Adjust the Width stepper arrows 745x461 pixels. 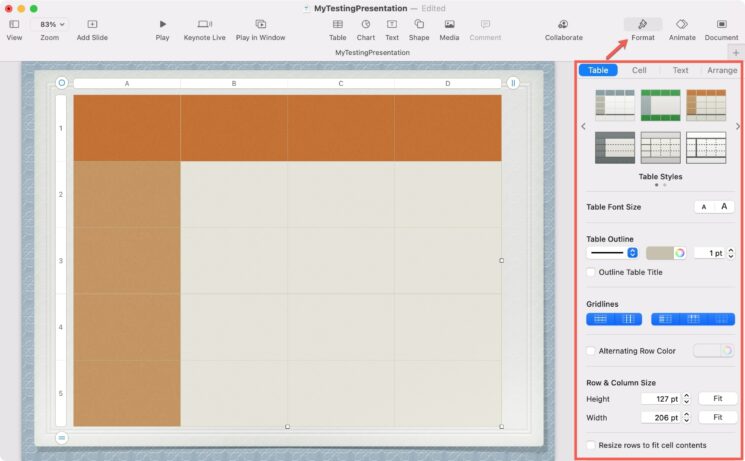point(687,418)
